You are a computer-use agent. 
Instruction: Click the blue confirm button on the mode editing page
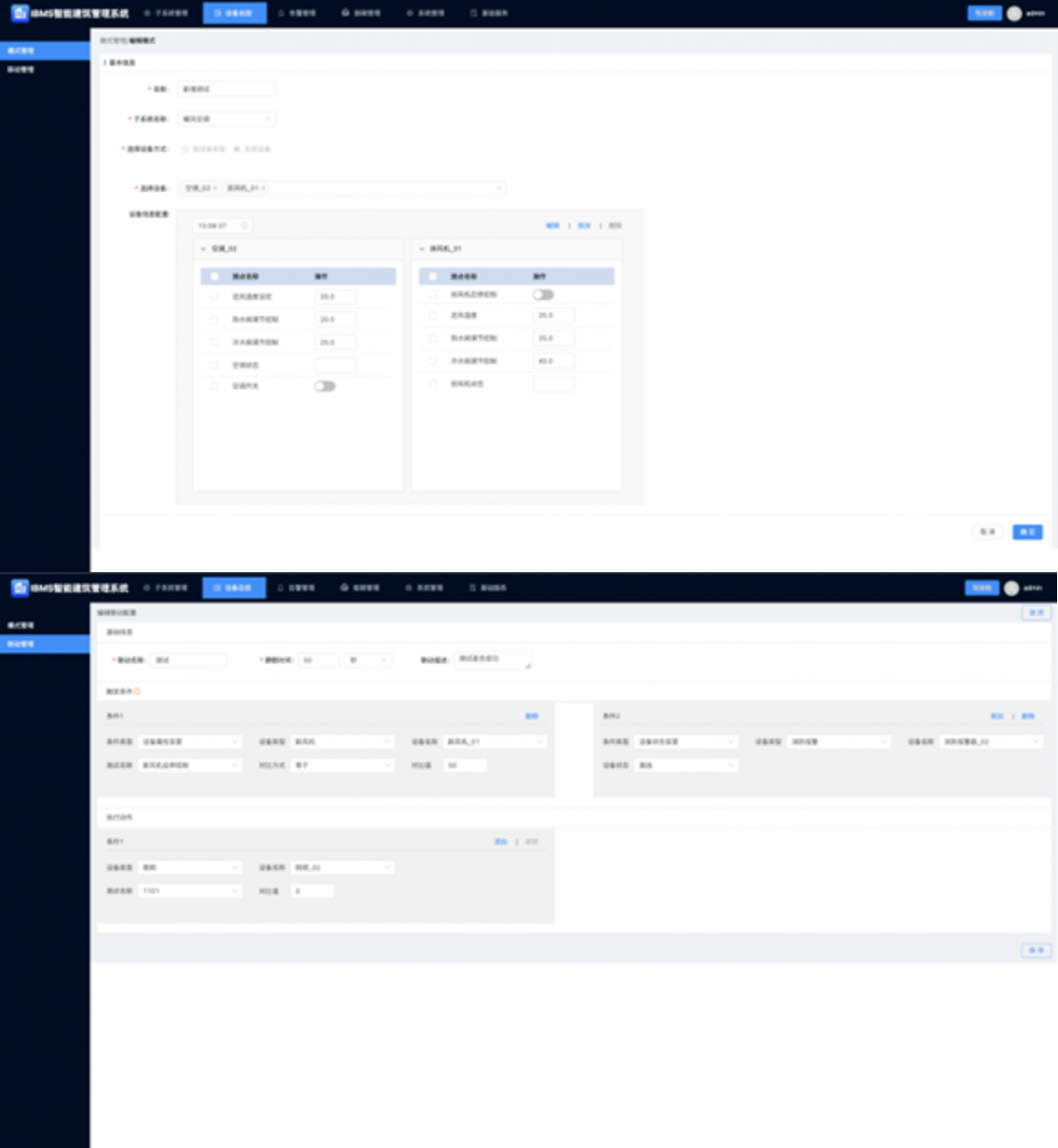(1027, 532)
